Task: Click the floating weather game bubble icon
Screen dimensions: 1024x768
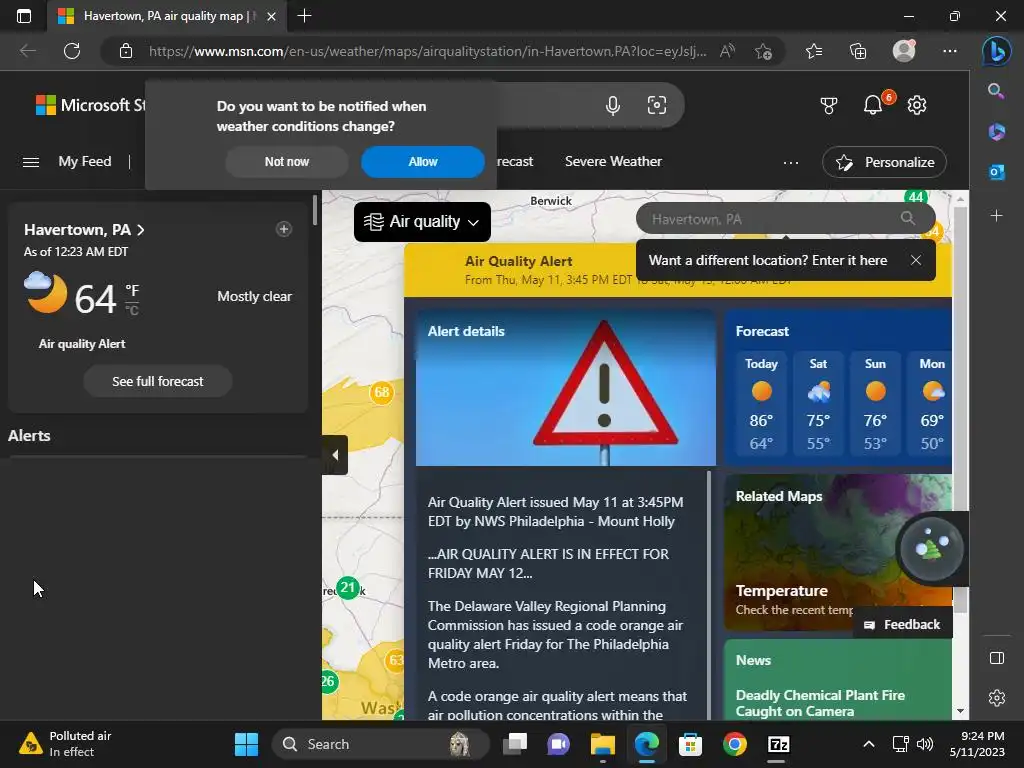Action: 931,549
